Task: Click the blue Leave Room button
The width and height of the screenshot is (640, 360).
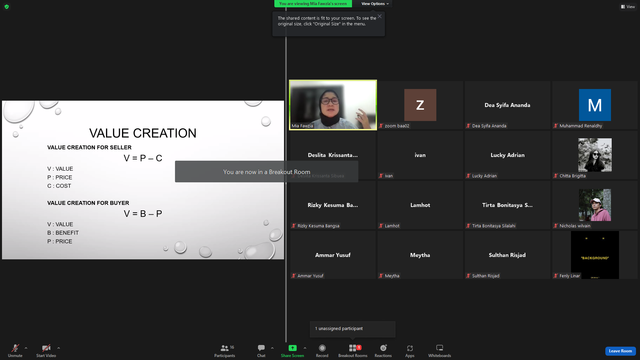Action: (620, 351)
